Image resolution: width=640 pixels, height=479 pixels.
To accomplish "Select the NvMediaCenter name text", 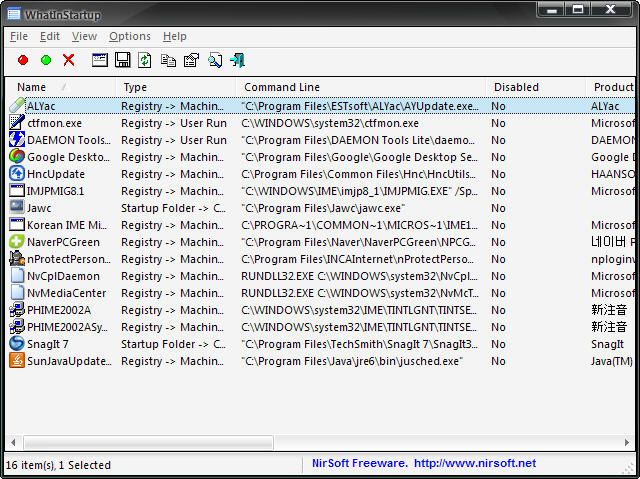I will pyautogui.click(x=67, y=293).
